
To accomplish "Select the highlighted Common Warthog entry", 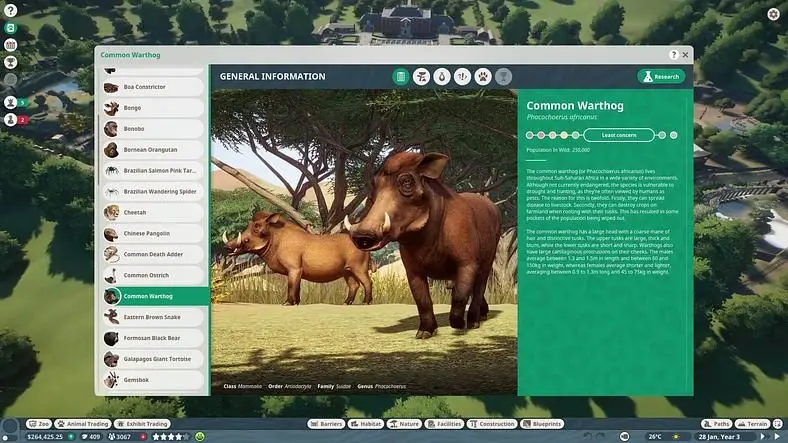I will [x=155, y=296].
